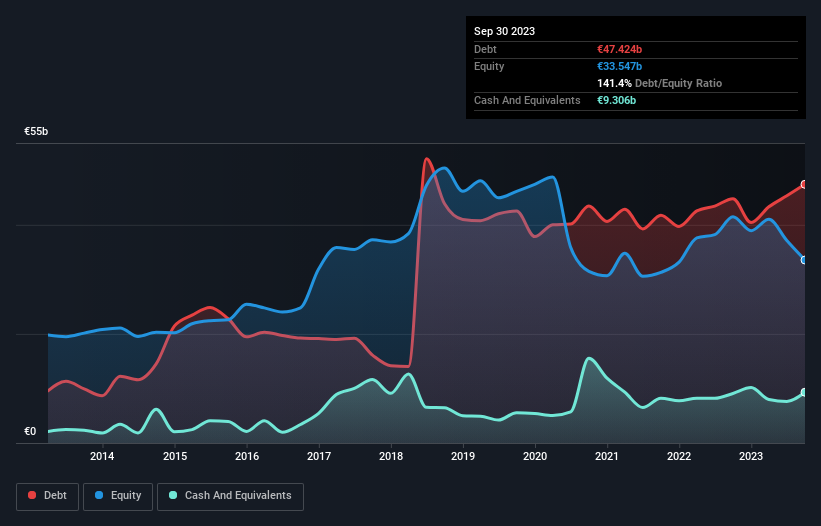This screenshot has height=526, width=821.
Task: Click the 2016 x-axis label
Action: click(x=247, y=456)
